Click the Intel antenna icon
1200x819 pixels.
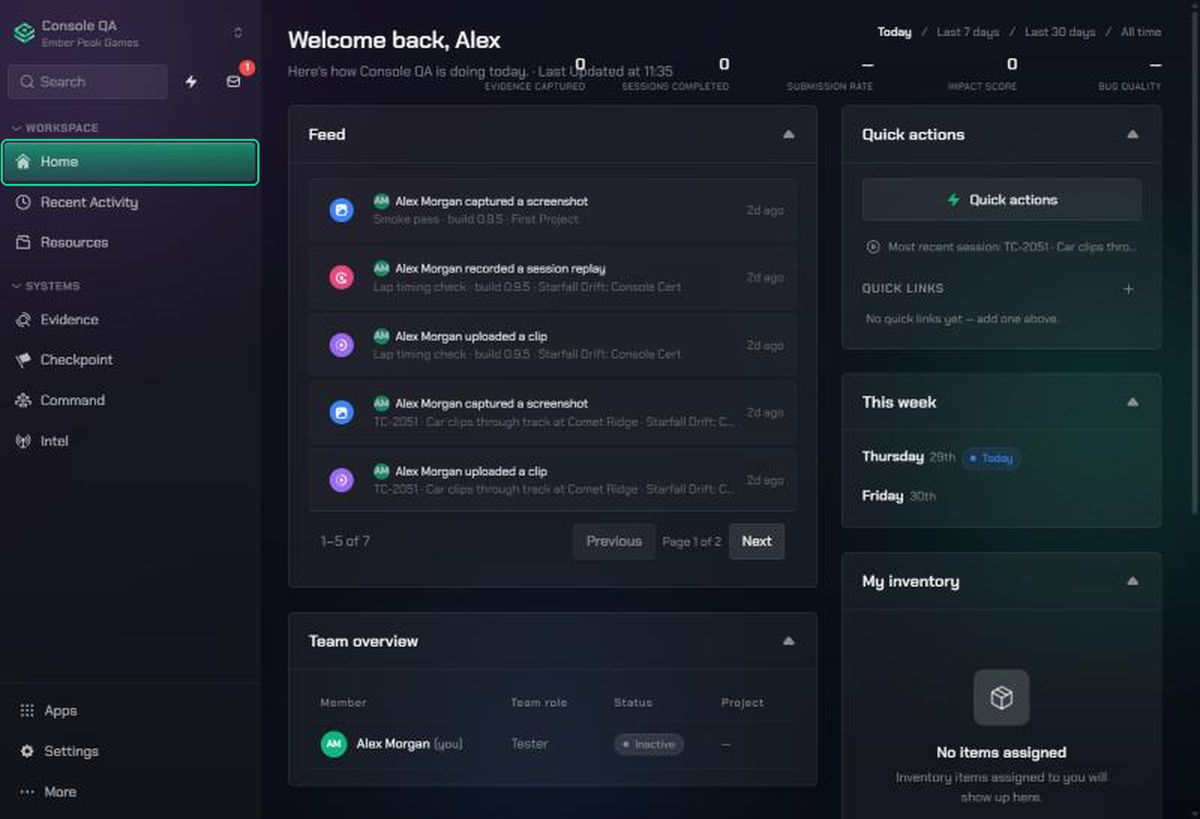(x=23, y=441)
